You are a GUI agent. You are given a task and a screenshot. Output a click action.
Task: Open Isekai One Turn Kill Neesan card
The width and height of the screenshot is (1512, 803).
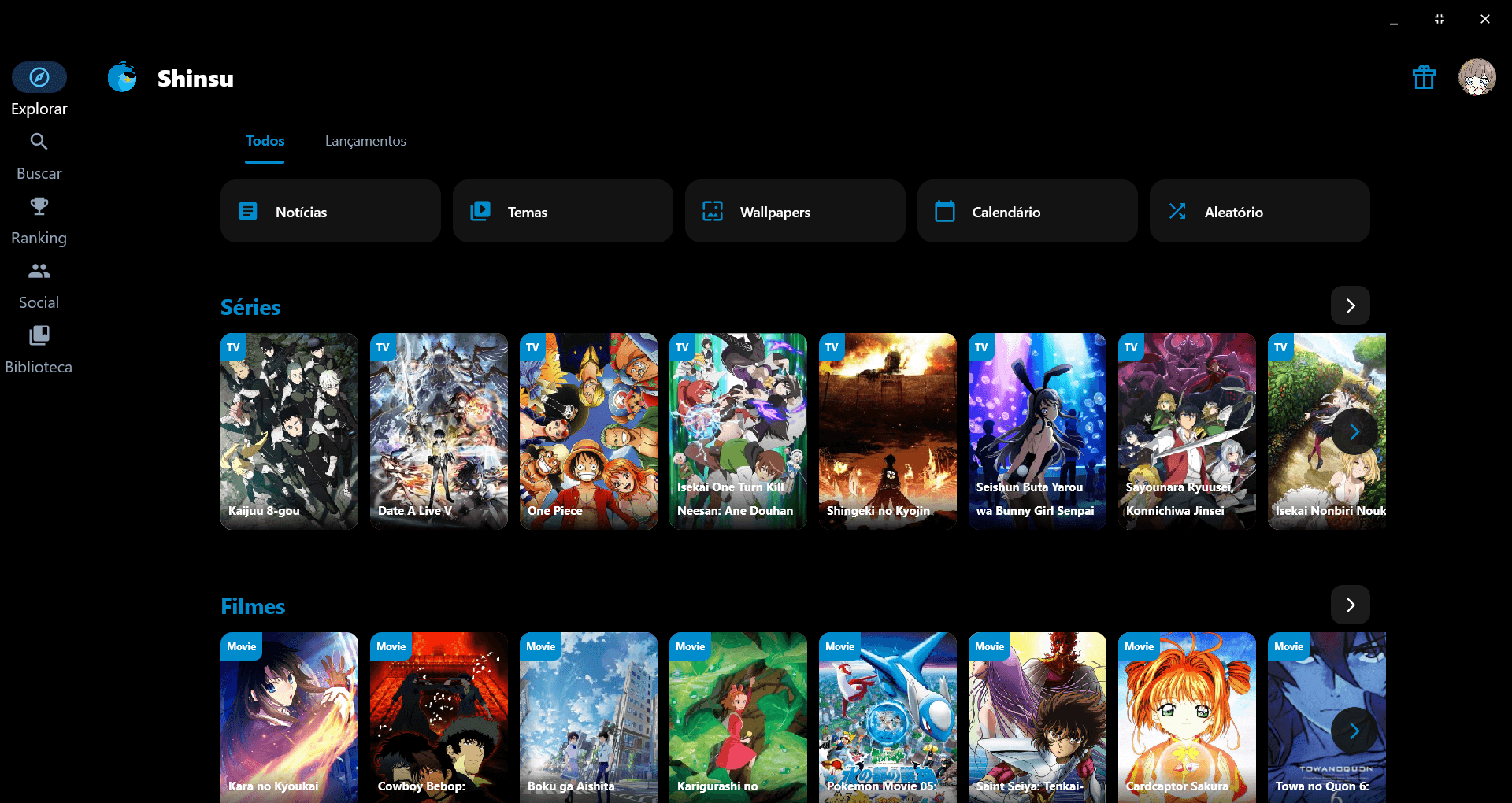pos(738,431)
